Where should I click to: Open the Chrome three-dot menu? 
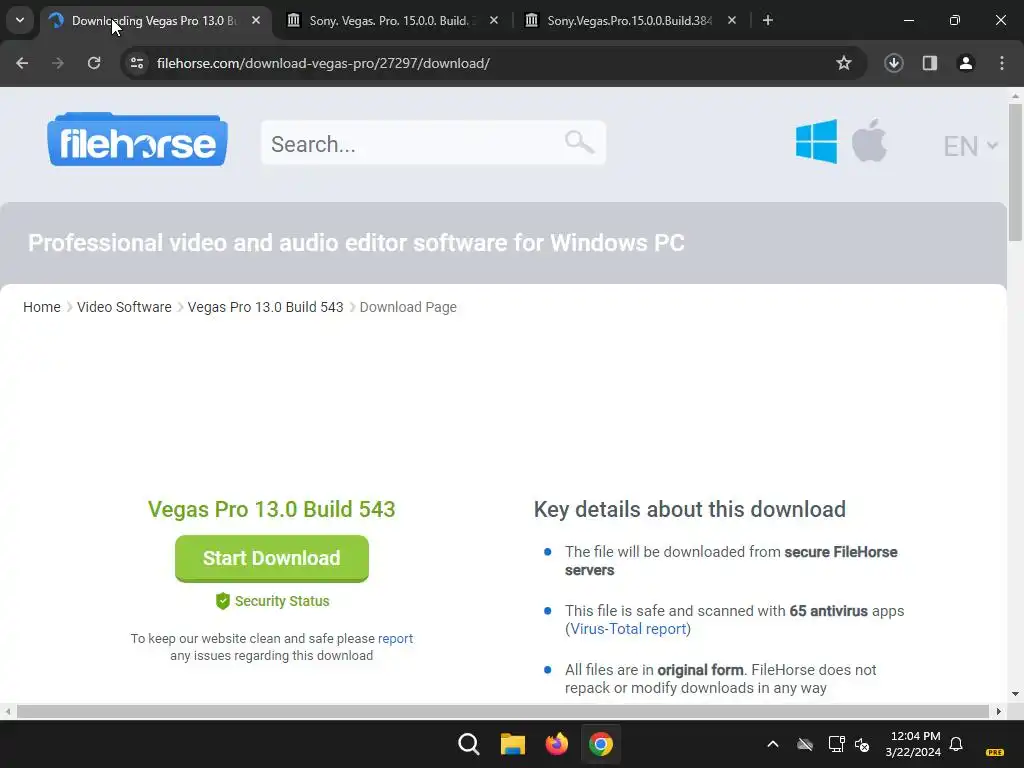(1002, 63)
